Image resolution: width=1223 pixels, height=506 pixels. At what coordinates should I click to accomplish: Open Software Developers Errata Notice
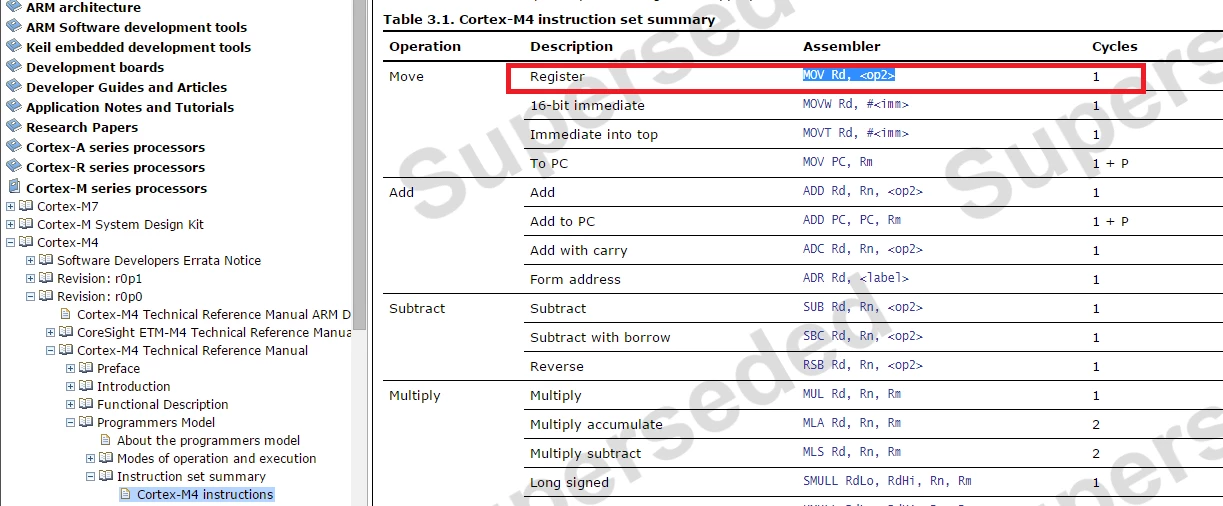tap(159, 260)
